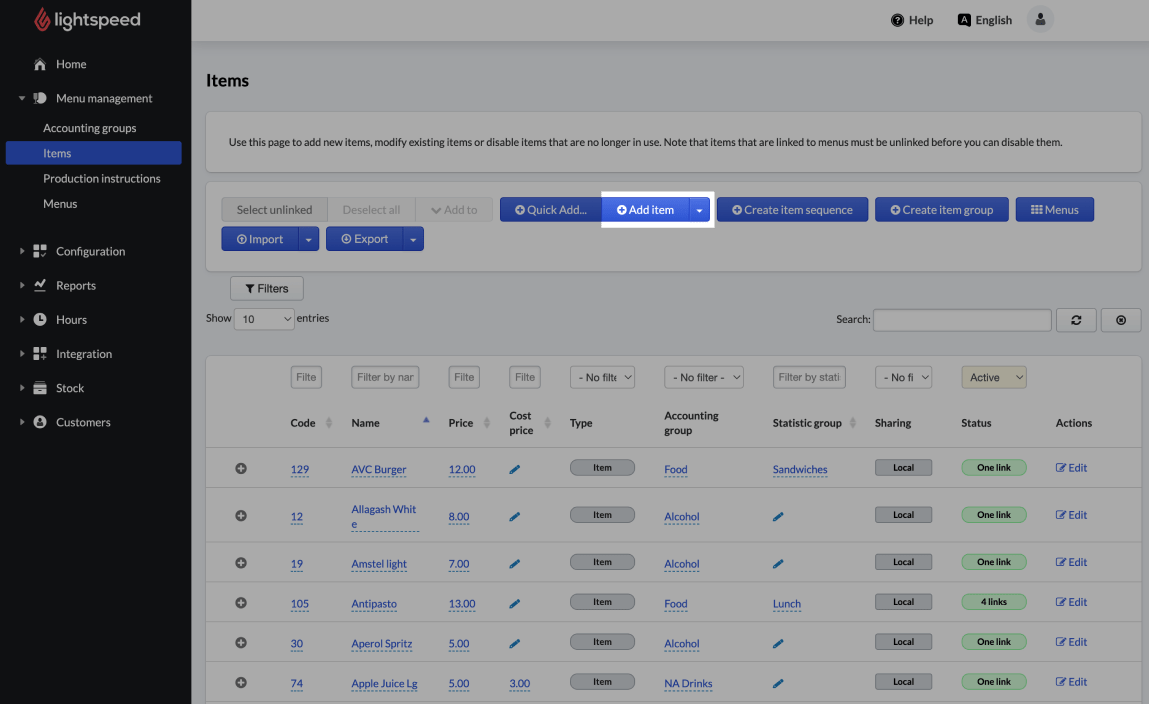Open Accounting groups in the sidebar

[89, 128]
